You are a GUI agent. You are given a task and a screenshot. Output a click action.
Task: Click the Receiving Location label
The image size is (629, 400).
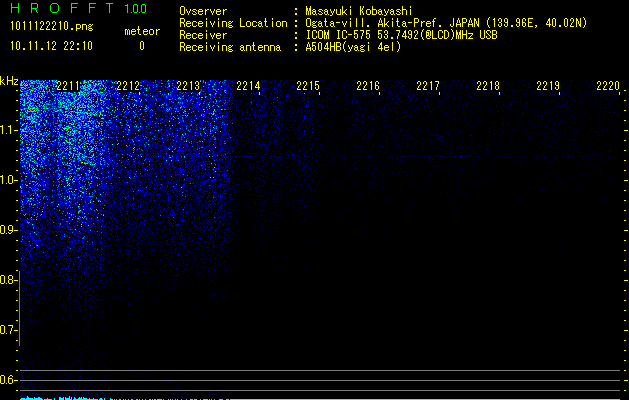(233, 23)
